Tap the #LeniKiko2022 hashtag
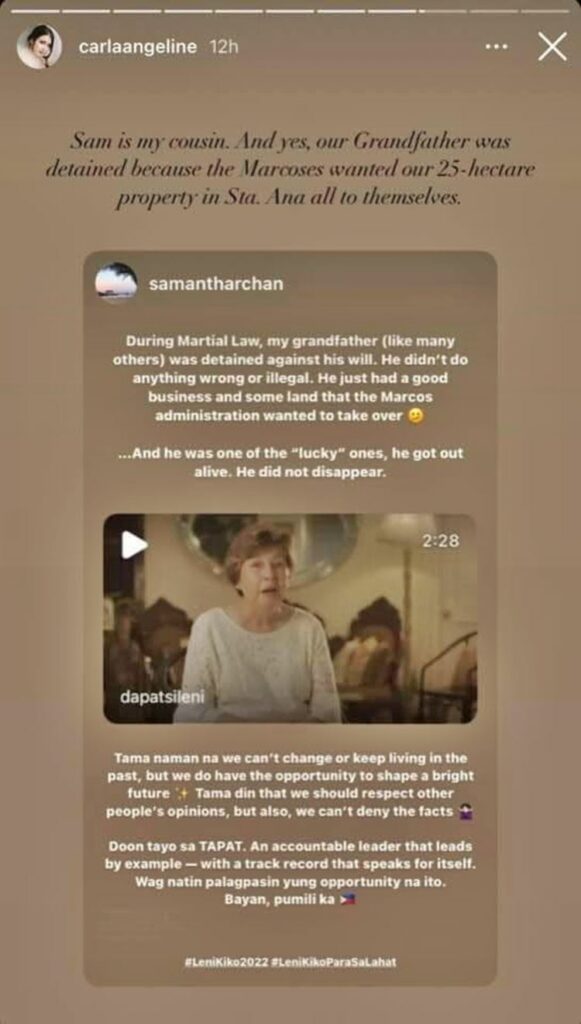This screenshot has height=1024, width=581. [227, 962]
